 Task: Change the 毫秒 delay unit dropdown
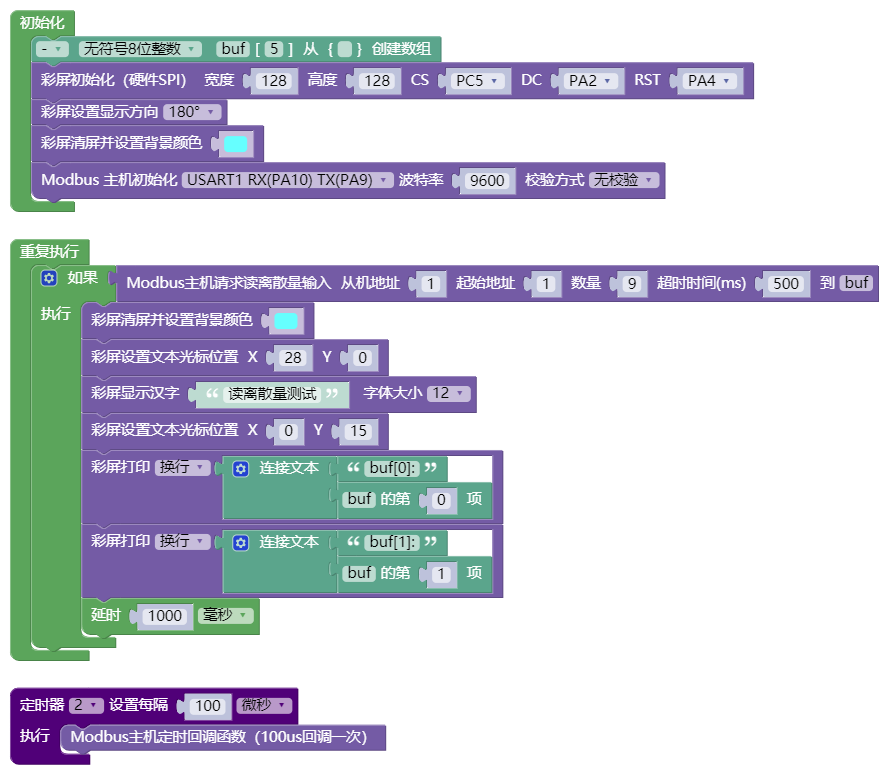225,615
